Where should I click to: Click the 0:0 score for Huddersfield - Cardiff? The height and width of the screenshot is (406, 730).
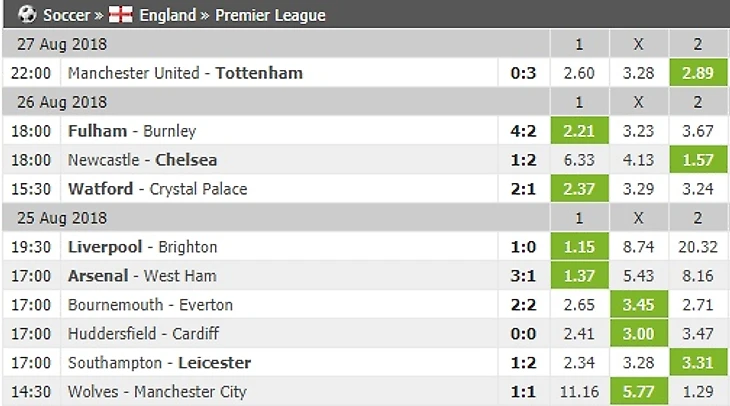pos(525,334)
